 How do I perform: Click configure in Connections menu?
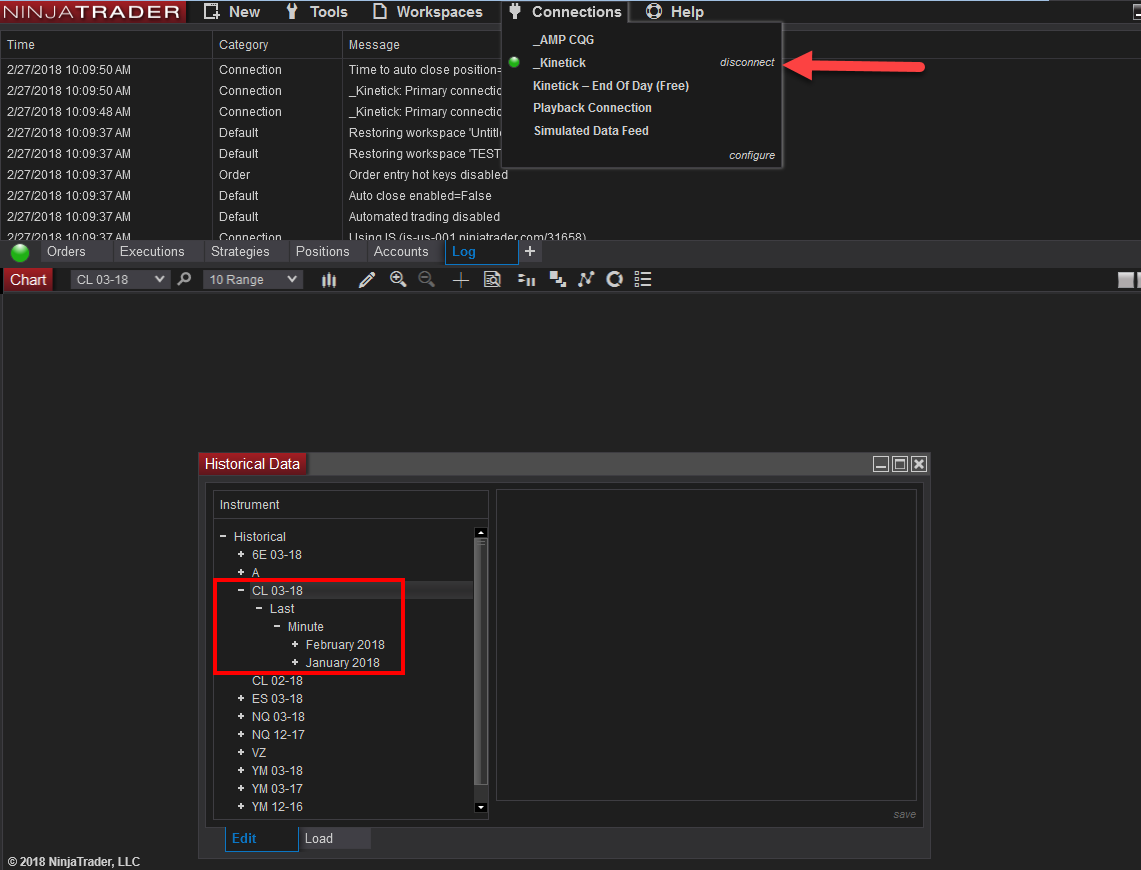click(752, 156)
